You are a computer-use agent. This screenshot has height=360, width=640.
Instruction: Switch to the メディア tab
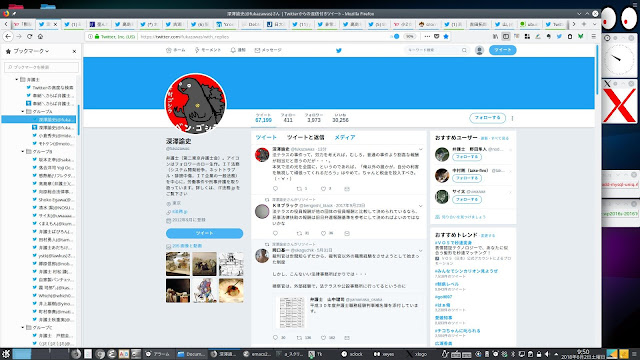[344, 138]
